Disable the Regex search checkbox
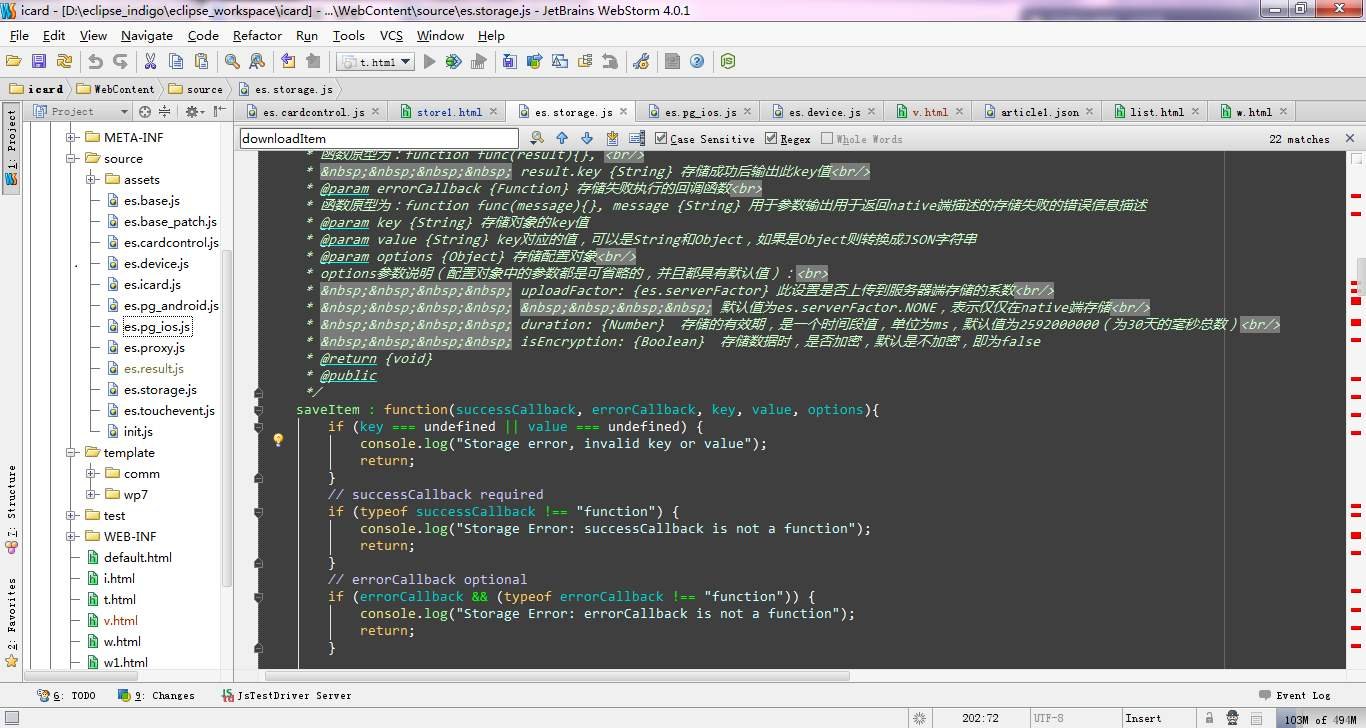This screenshot has height=728, width=1366. pos(771,139)
